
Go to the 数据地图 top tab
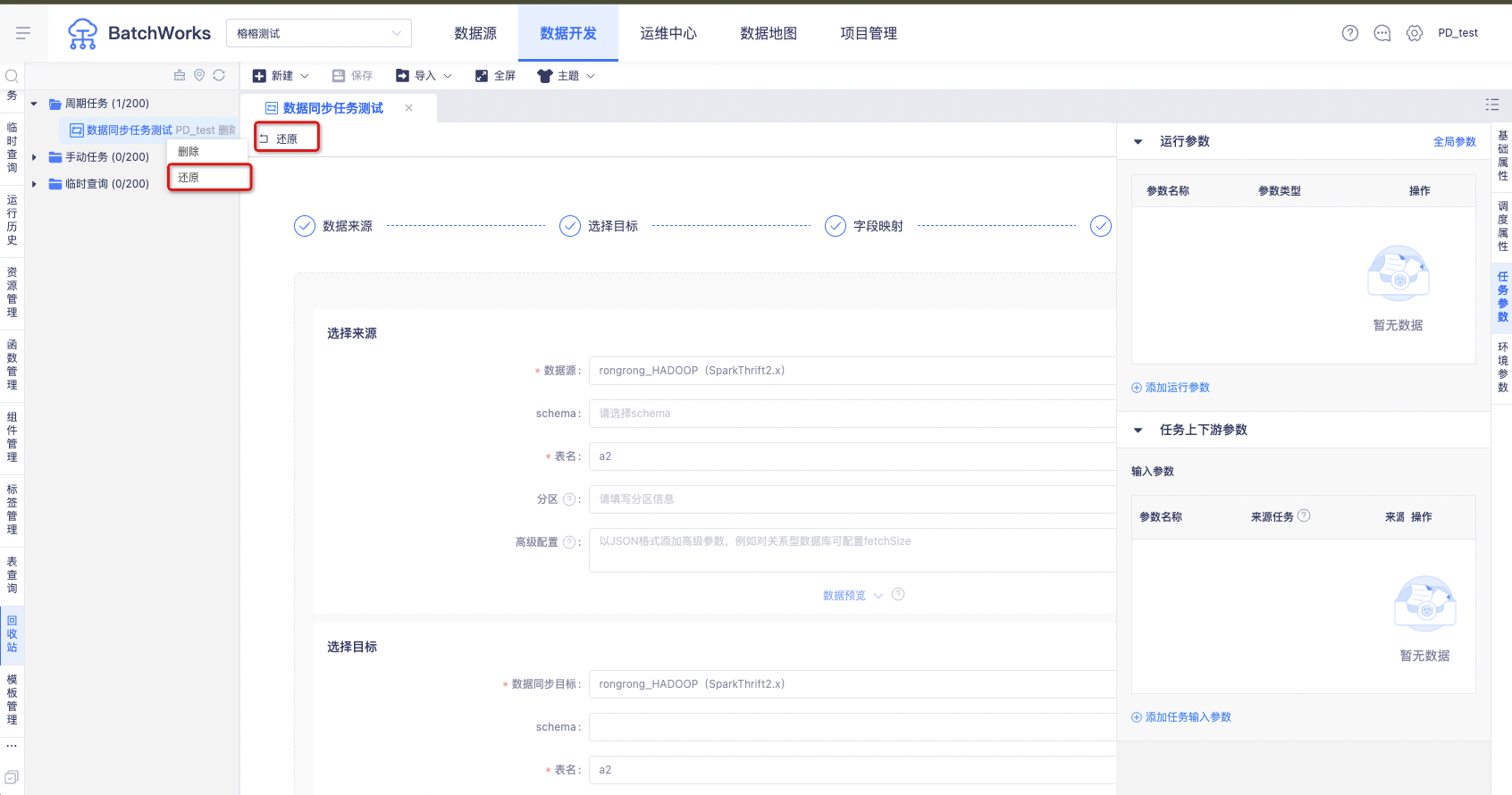pos(769,33)
